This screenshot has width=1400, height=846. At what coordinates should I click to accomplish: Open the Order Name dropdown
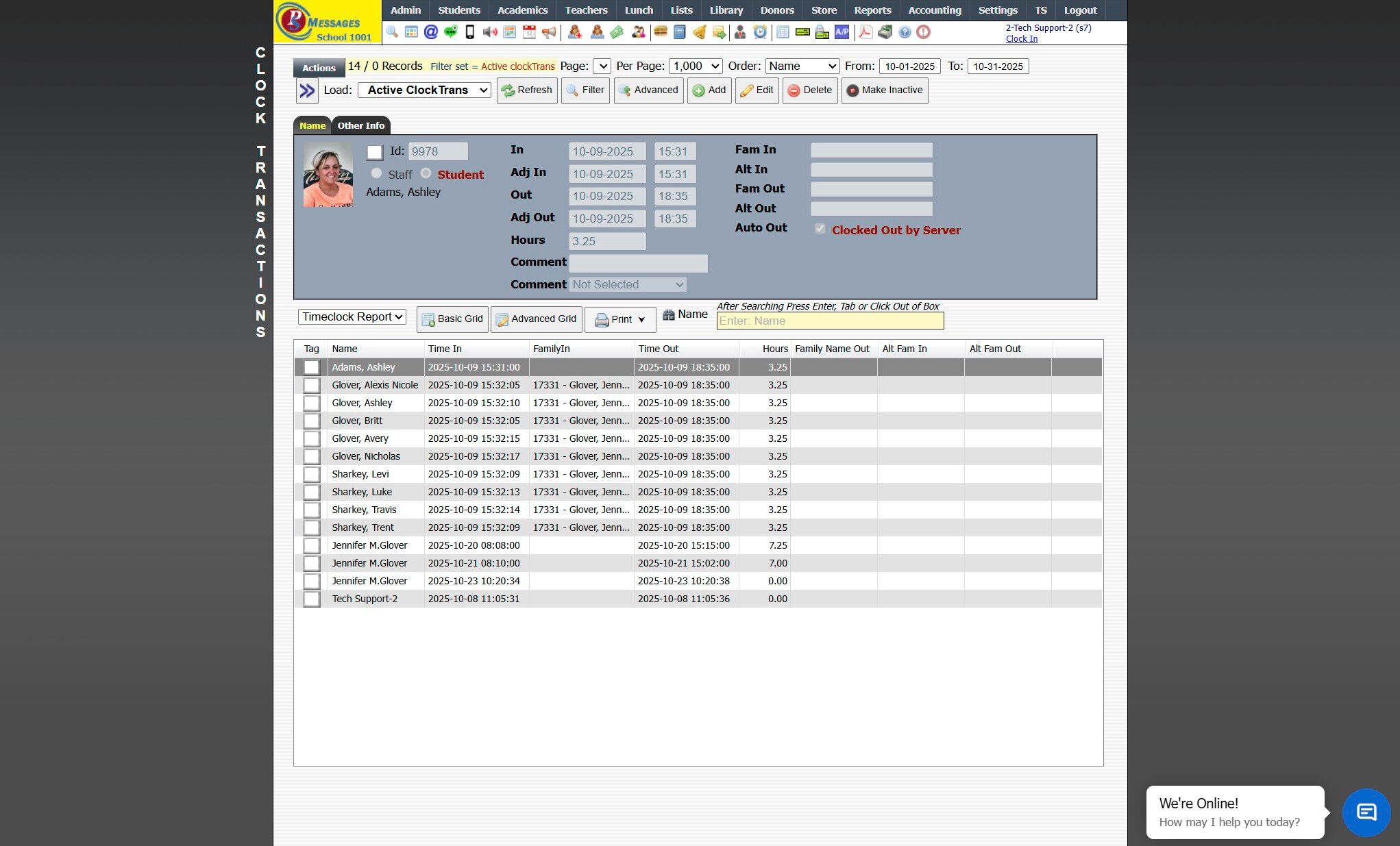click(802, 66)
